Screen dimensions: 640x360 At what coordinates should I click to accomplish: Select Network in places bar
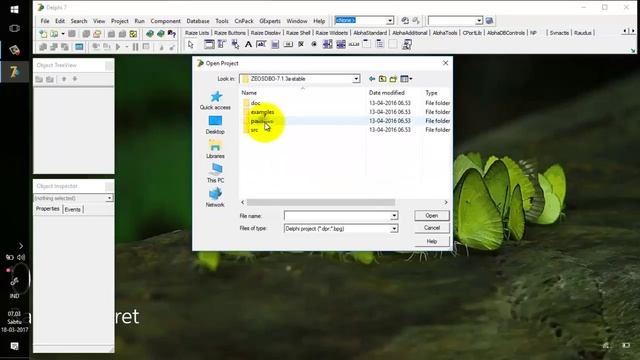215,198
